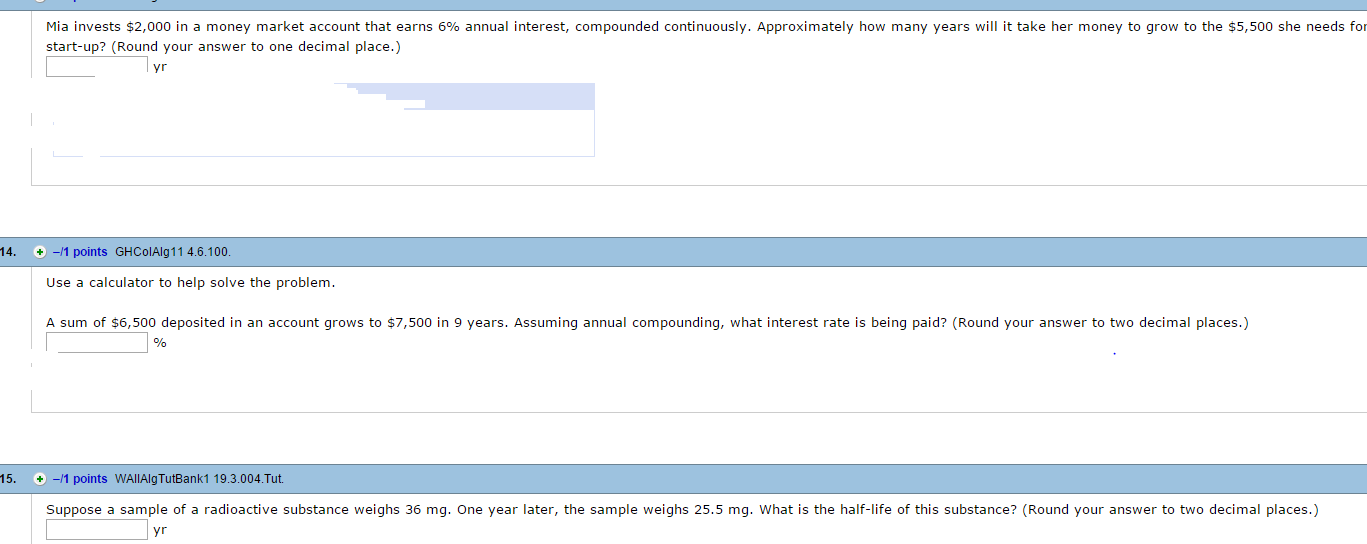
Task: Expand question 14 details with green plus icon
Action: pos(39,252)
